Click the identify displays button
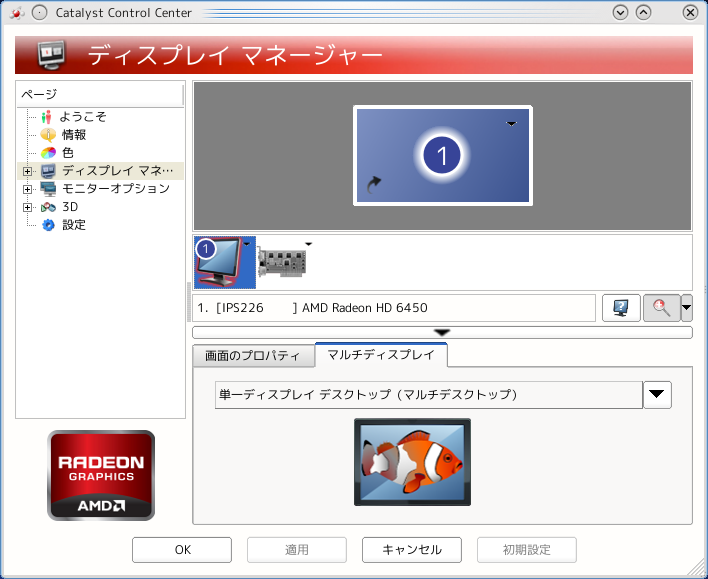The width and height of the screenshot is (708, 579). pyautogui.click(x=621, y=308)
